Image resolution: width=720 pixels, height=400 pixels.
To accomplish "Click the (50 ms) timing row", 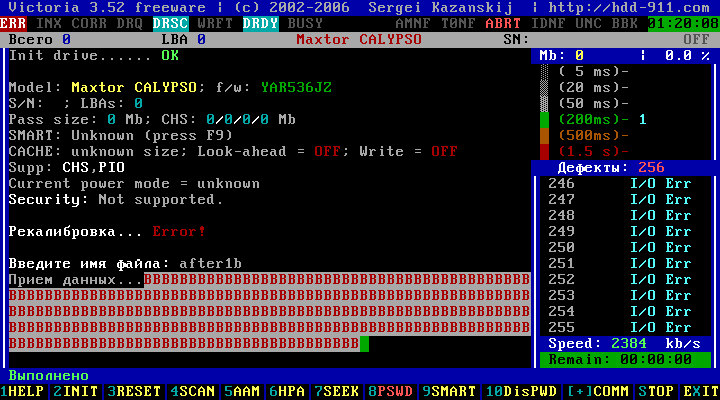I will click(x=593, y=103).
